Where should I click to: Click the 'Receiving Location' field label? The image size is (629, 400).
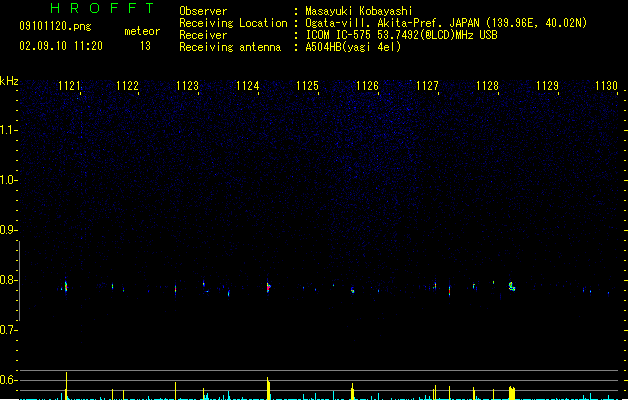point(233,23)
